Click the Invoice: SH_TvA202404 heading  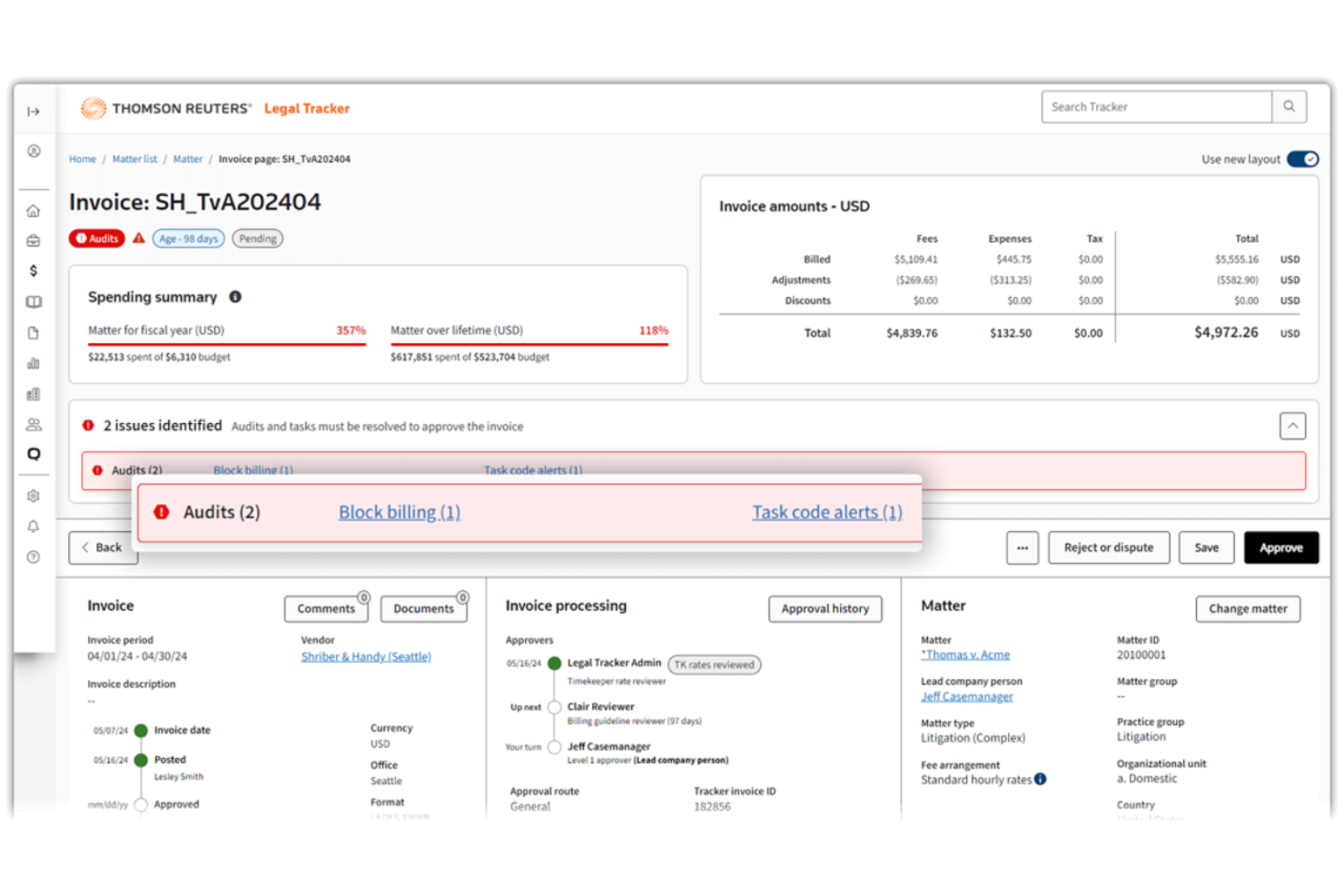[x=195, y=202]
